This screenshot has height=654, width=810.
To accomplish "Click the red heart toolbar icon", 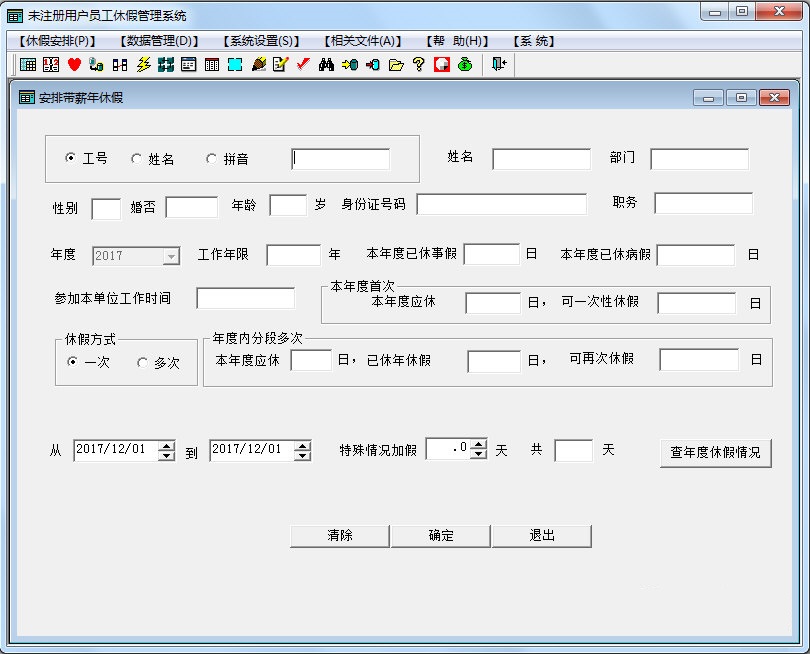I will point(74,65).
